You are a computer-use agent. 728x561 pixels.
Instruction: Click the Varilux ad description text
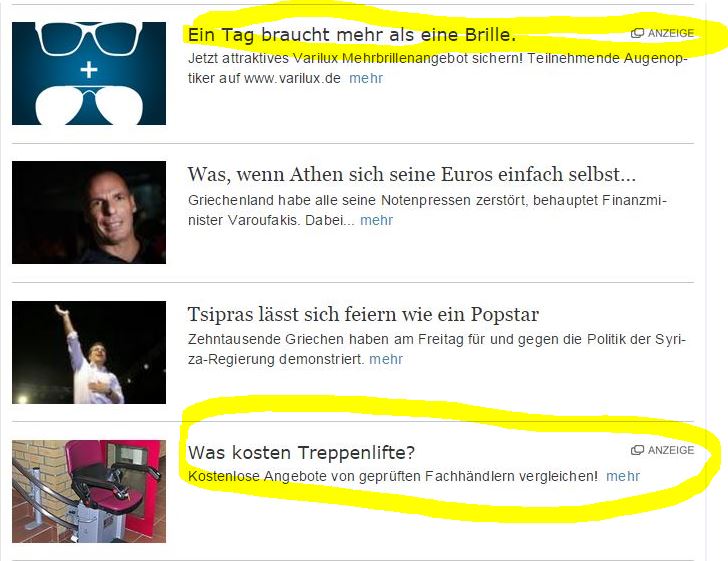437,68
